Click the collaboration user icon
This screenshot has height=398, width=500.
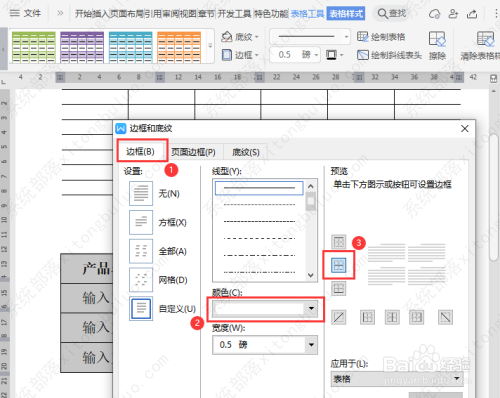[453, 14]
